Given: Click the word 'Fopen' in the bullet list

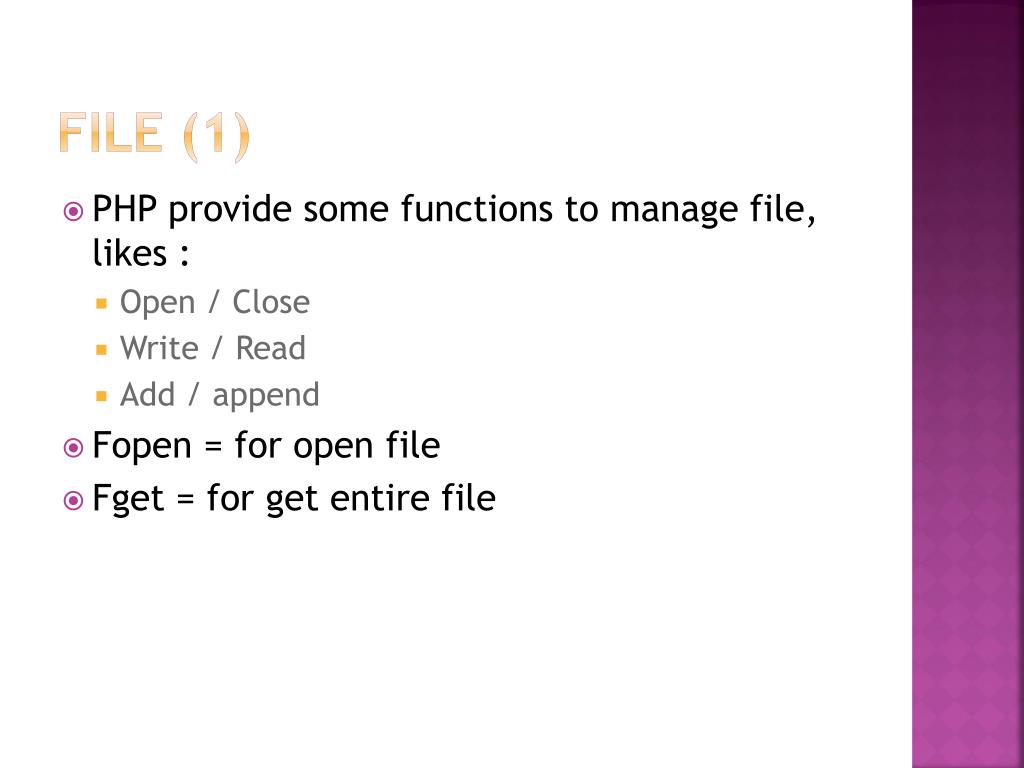Looking at the screenshot, I should [x=142, y=447].
